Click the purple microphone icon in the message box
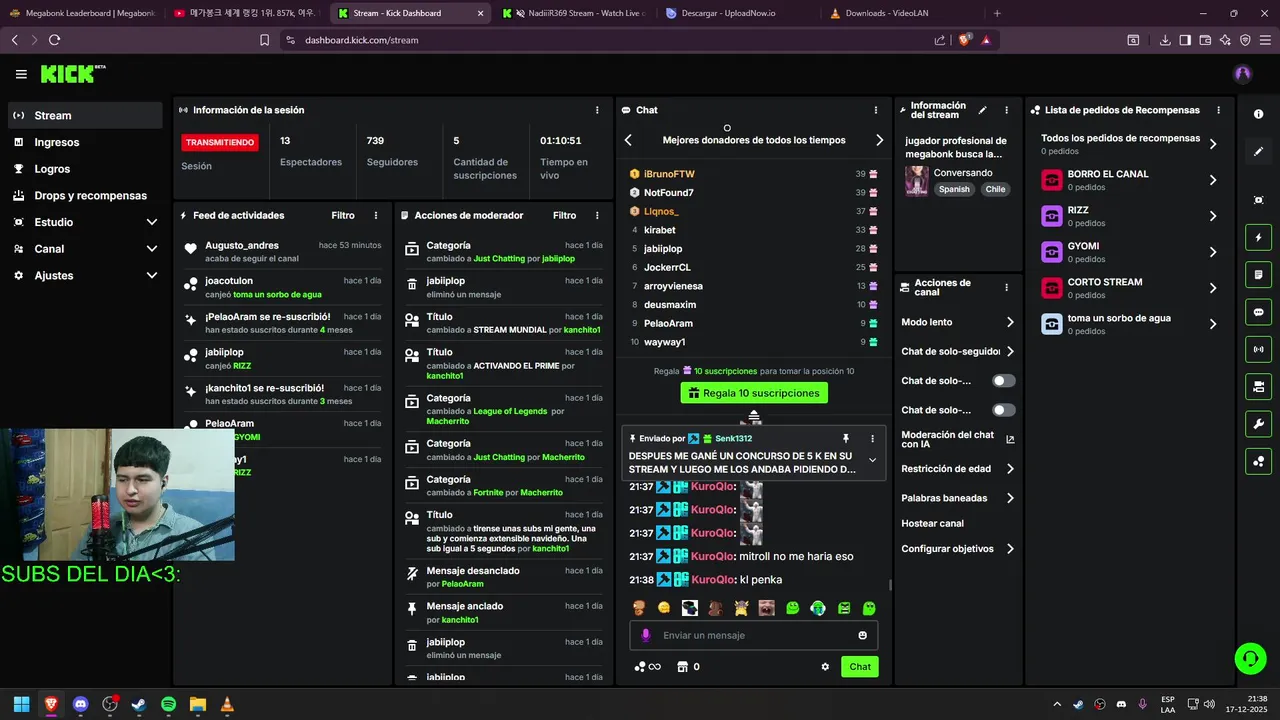The height and width of the screenshot is (720, 1280). click(x=646, y=635)
